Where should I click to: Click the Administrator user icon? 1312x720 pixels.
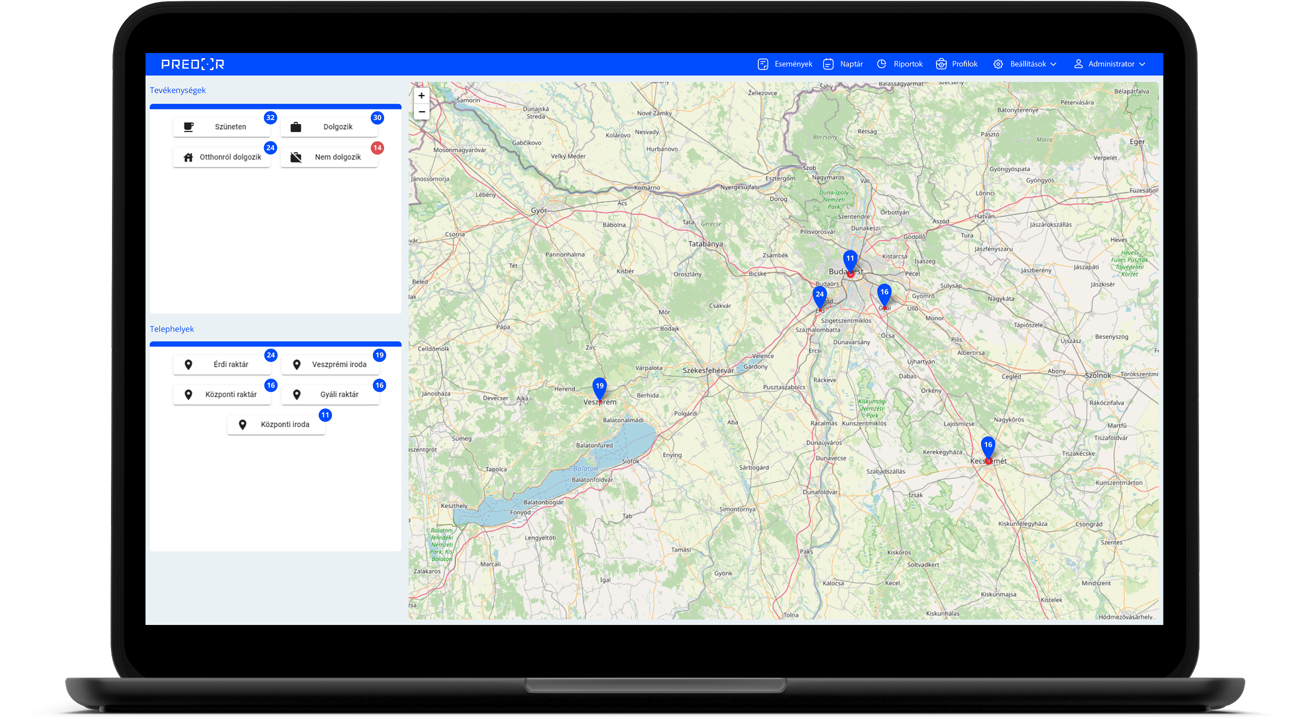pos(1078,64)
